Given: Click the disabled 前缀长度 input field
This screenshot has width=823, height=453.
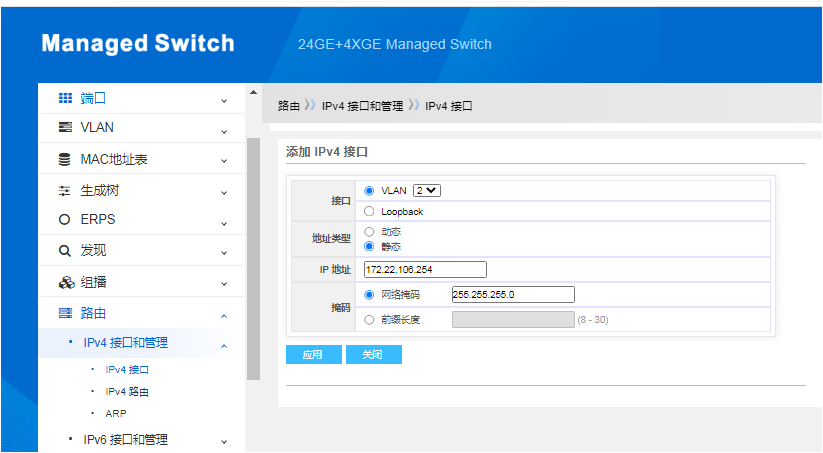Looking at the screenshot, I should pos(513,320).
